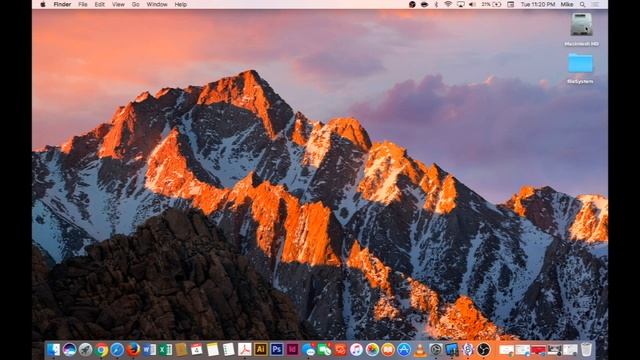Open the AirPlay display menu
This screenshot has height=360, width=640.
(x=461, y=4)
